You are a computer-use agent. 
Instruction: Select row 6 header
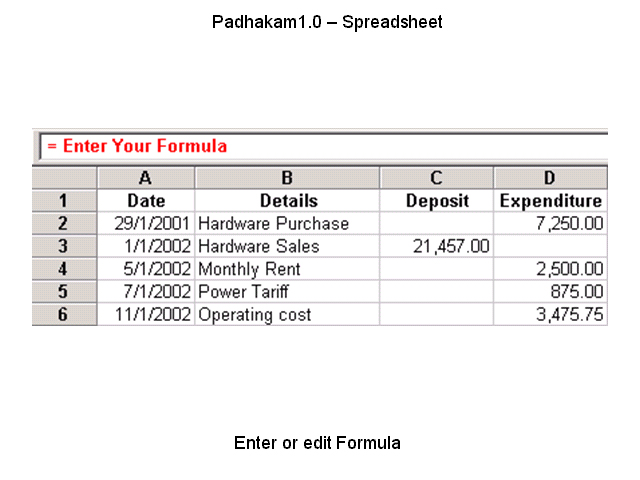coord(64,314)
